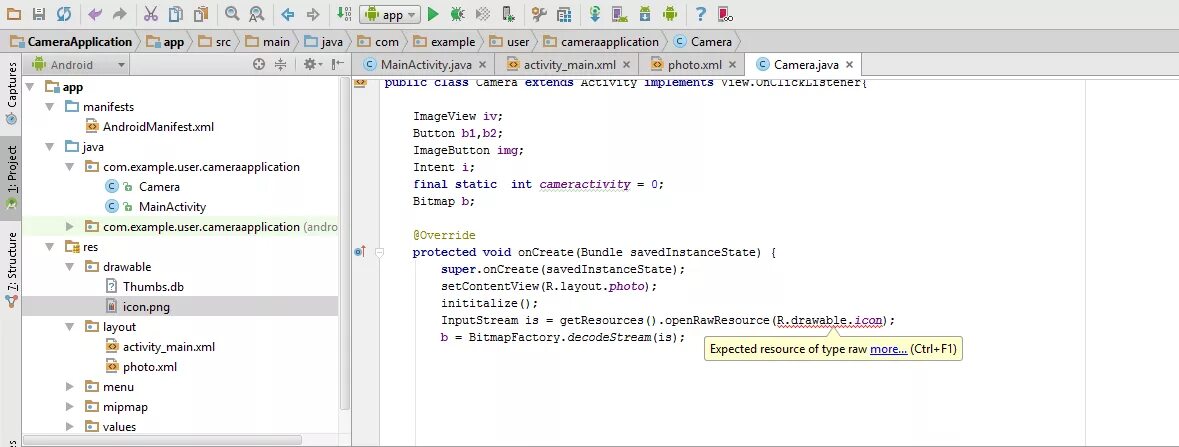
Task: Click the Cut scissors icon
Action: 150,14
